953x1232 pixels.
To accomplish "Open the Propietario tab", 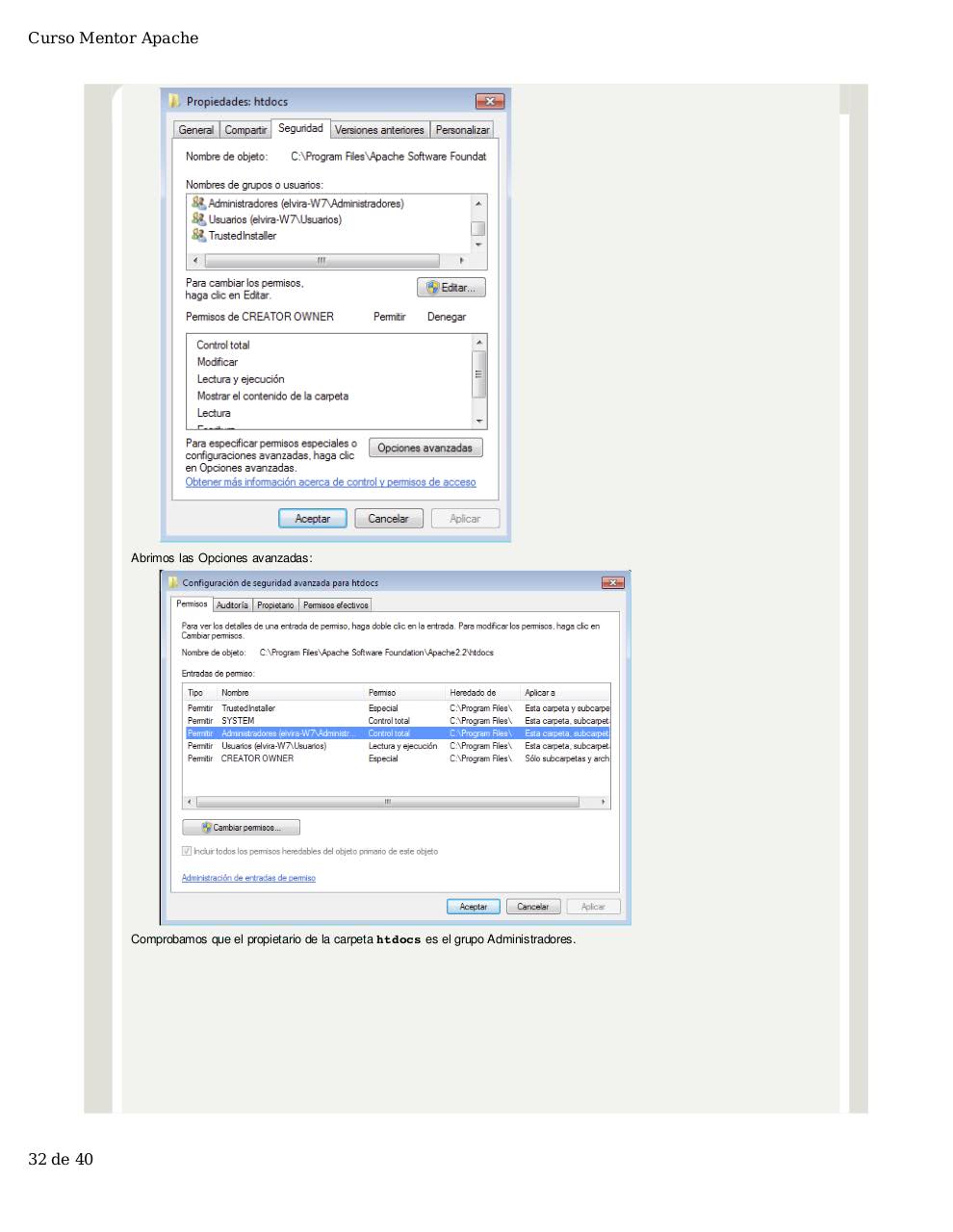I will 275,604.
